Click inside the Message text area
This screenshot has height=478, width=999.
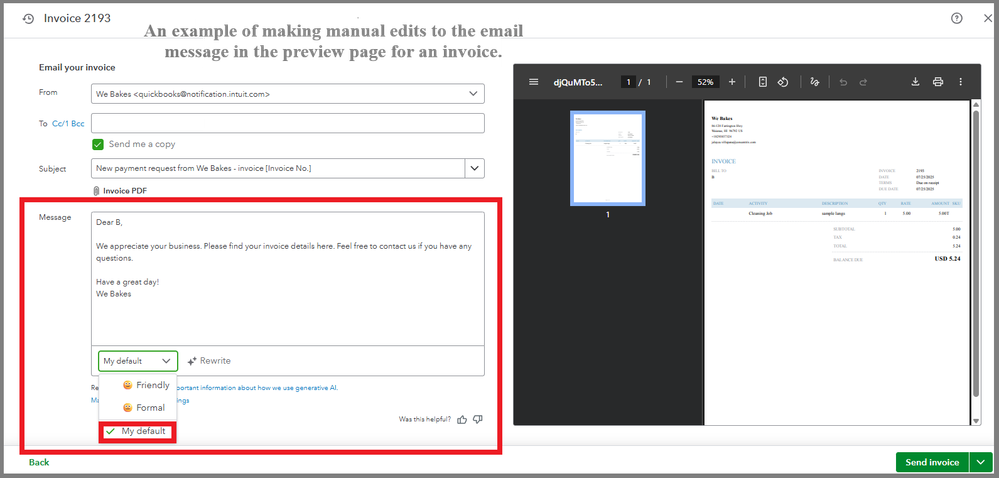coord(287,279)
